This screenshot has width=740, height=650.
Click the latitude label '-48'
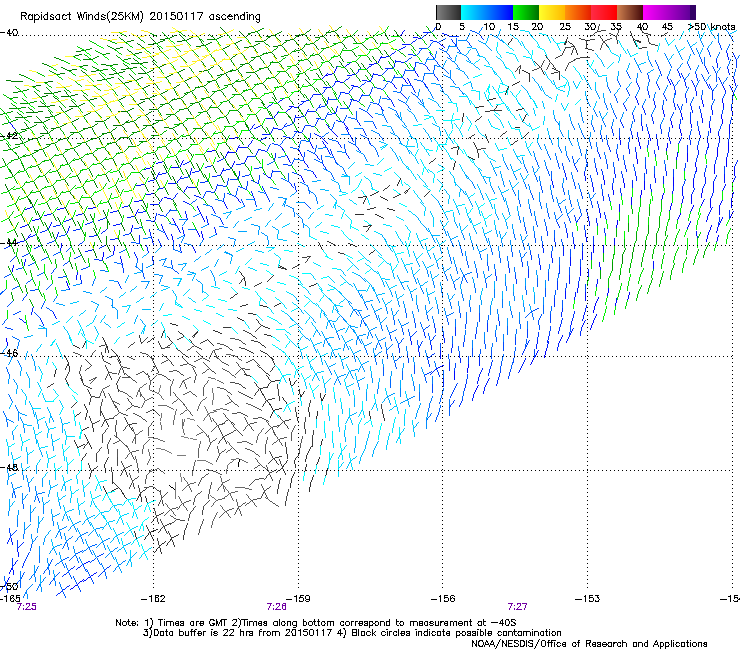pyautogui.click(x=9, y=467)
